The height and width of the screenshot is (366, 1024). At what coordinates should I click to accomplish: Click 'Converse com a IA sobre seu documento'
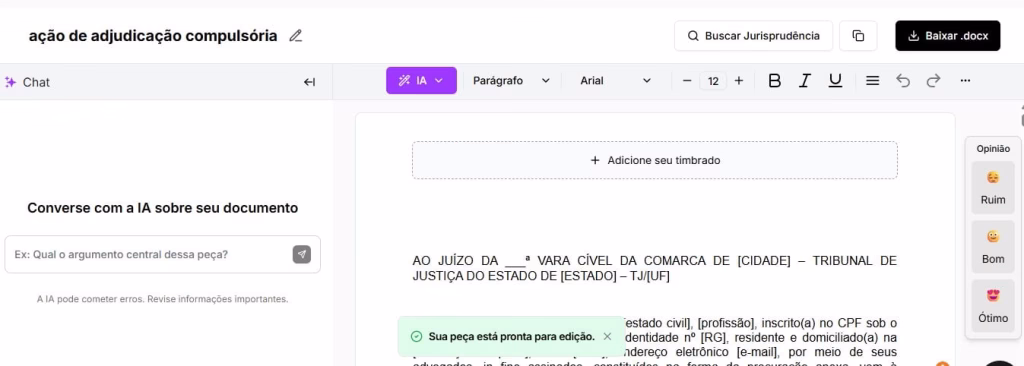(x=163, y=208)
